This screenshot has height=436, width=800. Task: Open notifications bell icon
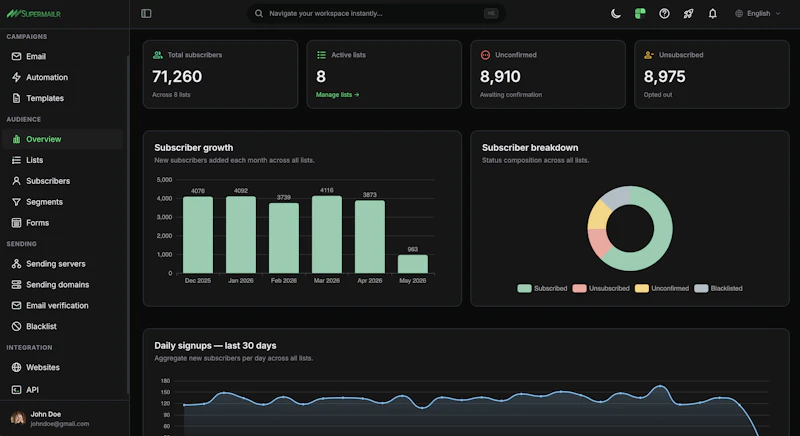point(712,13)
